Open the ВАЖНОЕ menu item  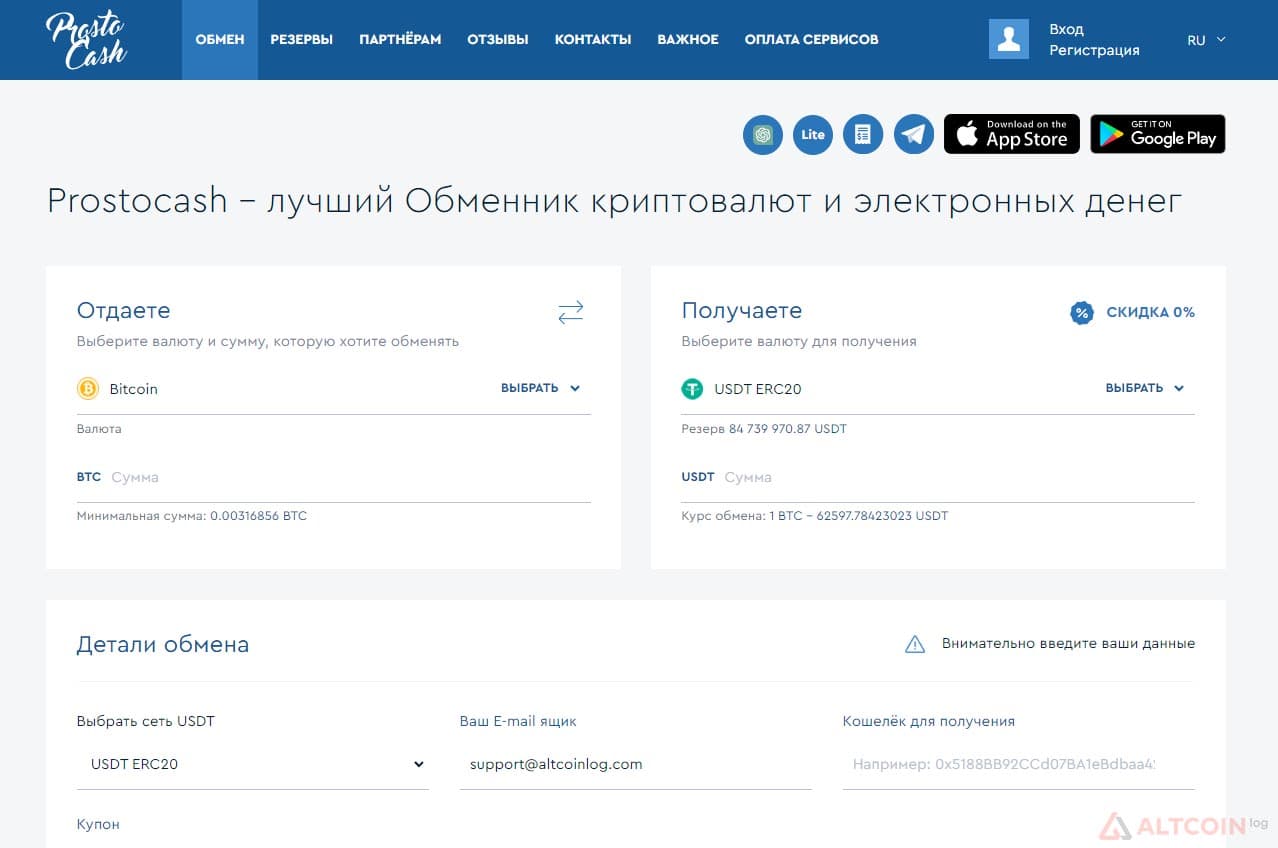pos(688,40)
